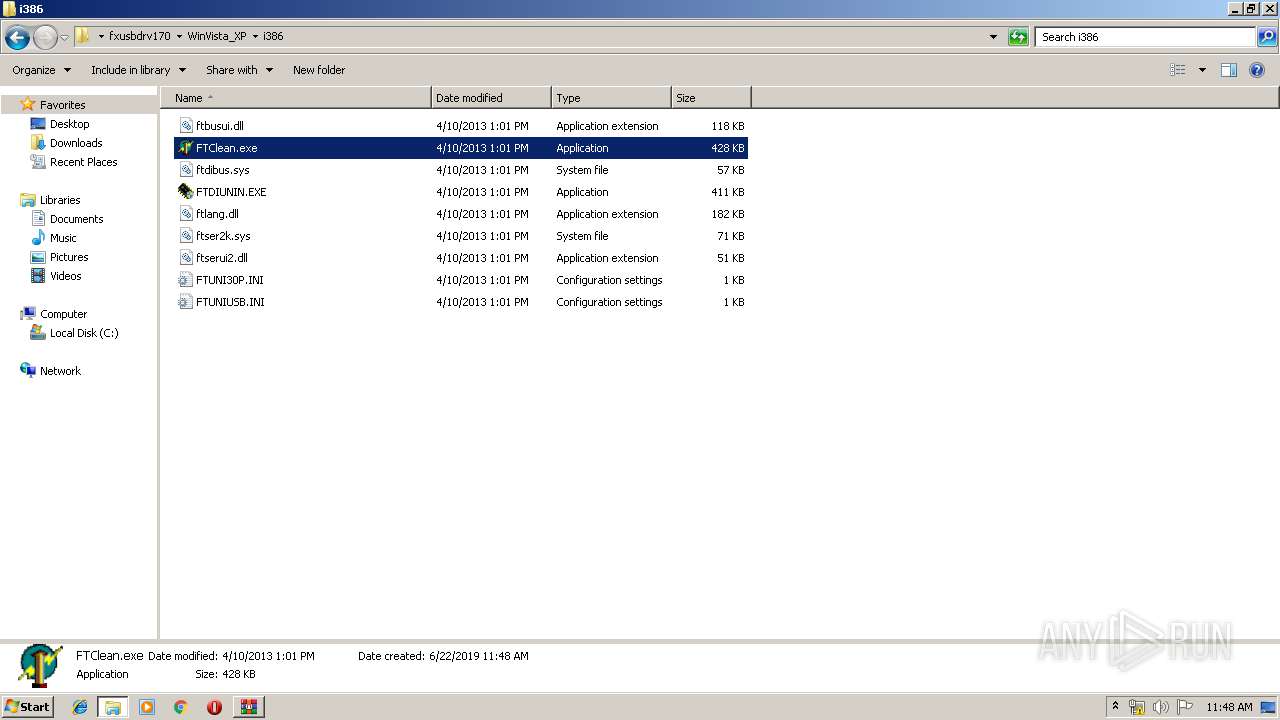The height and width of the screenshot is (720, 1280).
Task: Open the Videos library
Action: coord(65,276)
